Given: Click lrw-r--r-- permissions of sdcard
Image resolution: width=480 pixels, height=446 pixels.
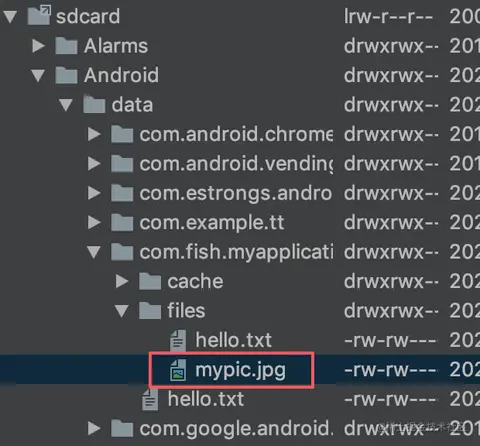Looking at the screenshot, I should click(x=389, y=17).
